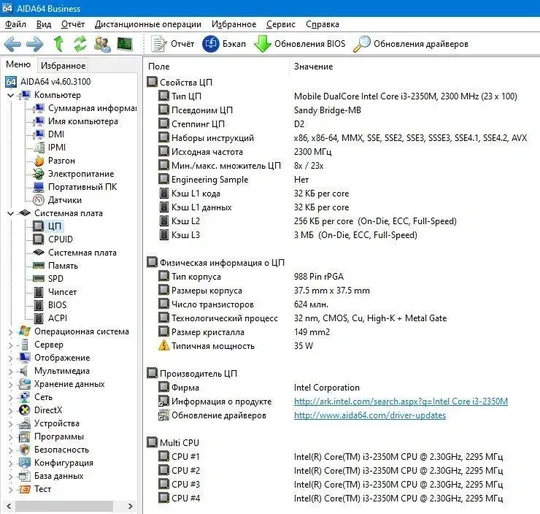Click the База данных icon
This screenshot has width=540, height=514.
coord(25,476)
